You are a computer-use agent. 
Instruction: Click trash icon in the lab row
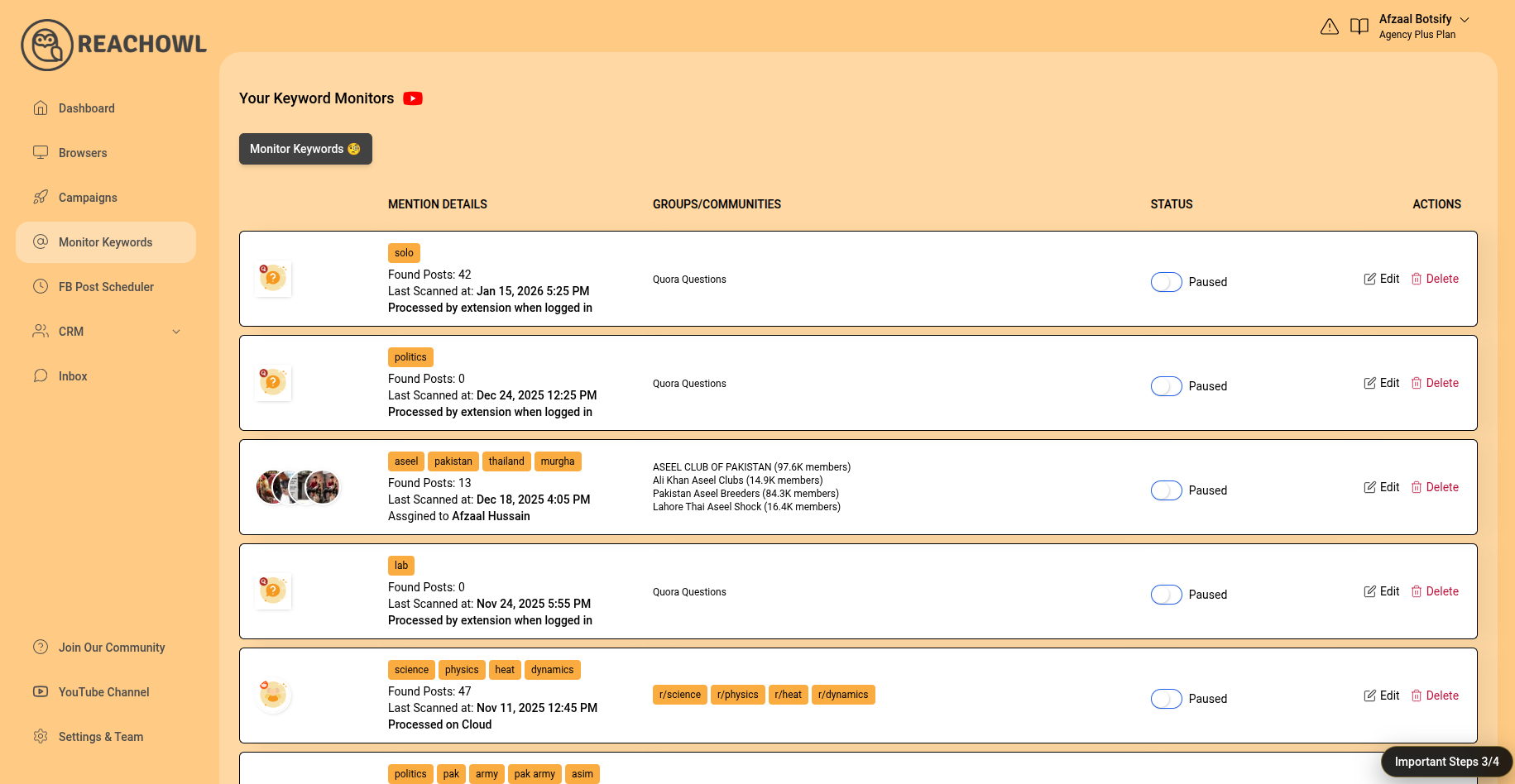coord(1417,591)
